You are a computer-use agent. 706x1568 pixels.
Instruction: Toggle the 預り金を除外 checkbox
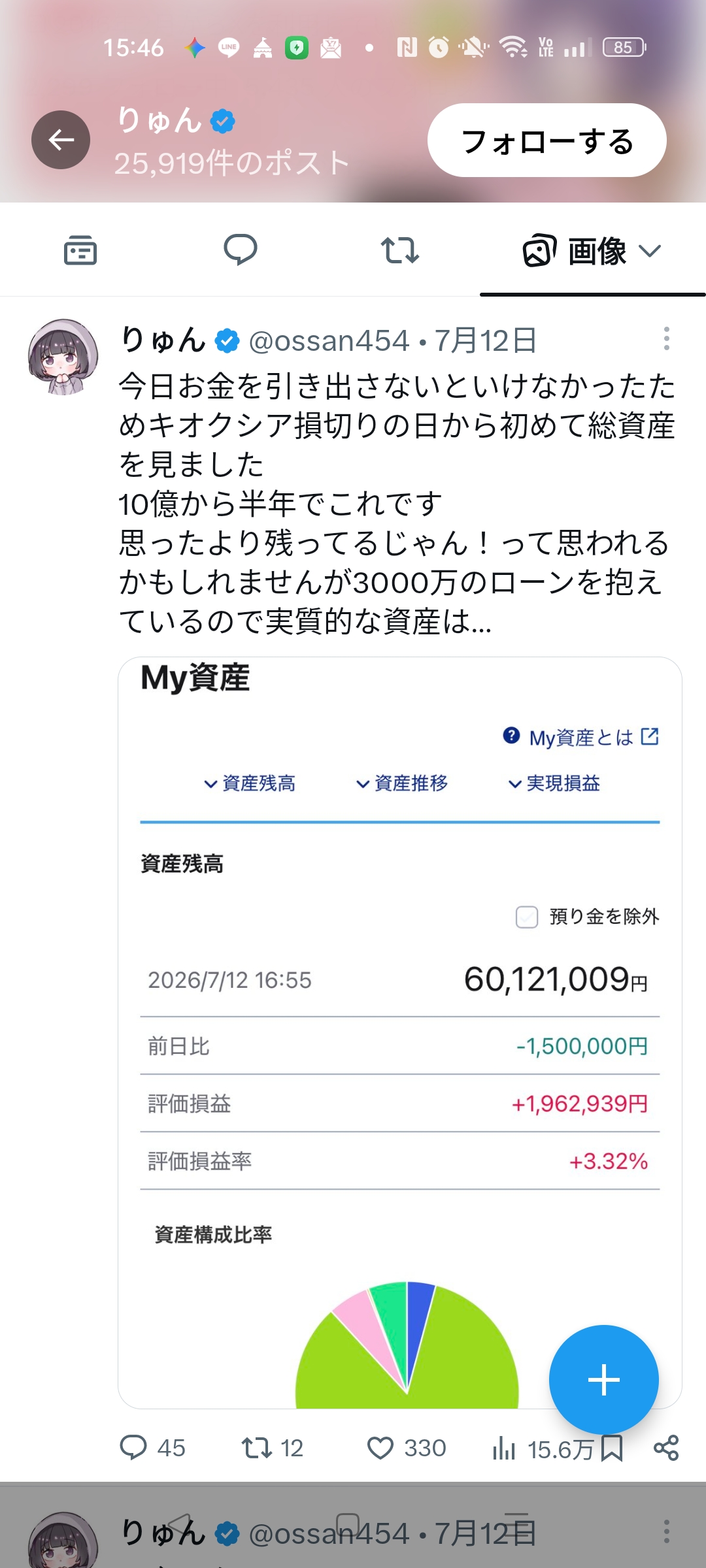[527, 917]
